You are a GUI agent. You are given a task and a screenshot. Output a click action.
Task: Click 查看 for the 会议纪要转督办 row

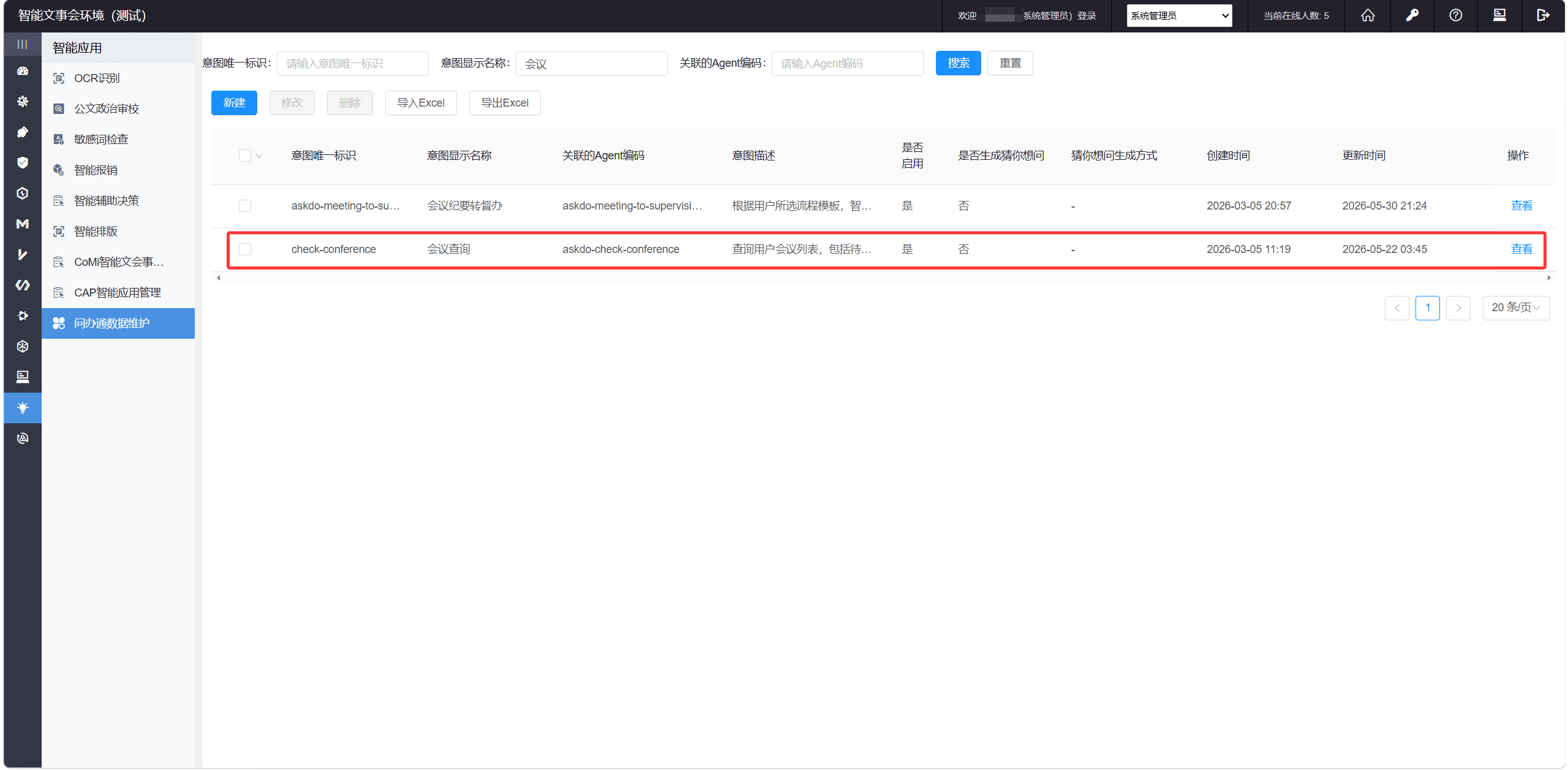(x=1521, y=206)
